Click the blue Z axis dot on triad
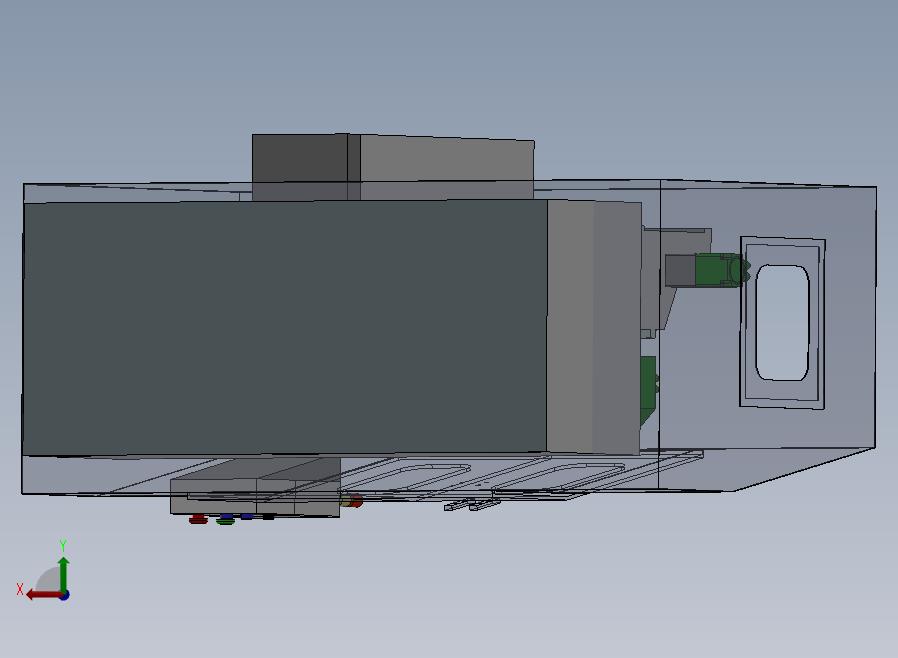The height and width of the screenshot is (658, 898). point(64,595)
